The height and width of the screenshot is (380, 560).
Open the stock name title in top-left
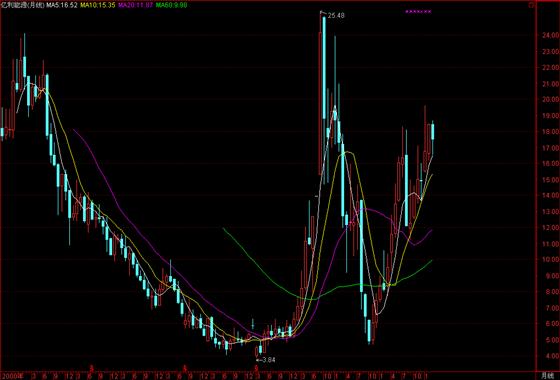coord(23,5)
